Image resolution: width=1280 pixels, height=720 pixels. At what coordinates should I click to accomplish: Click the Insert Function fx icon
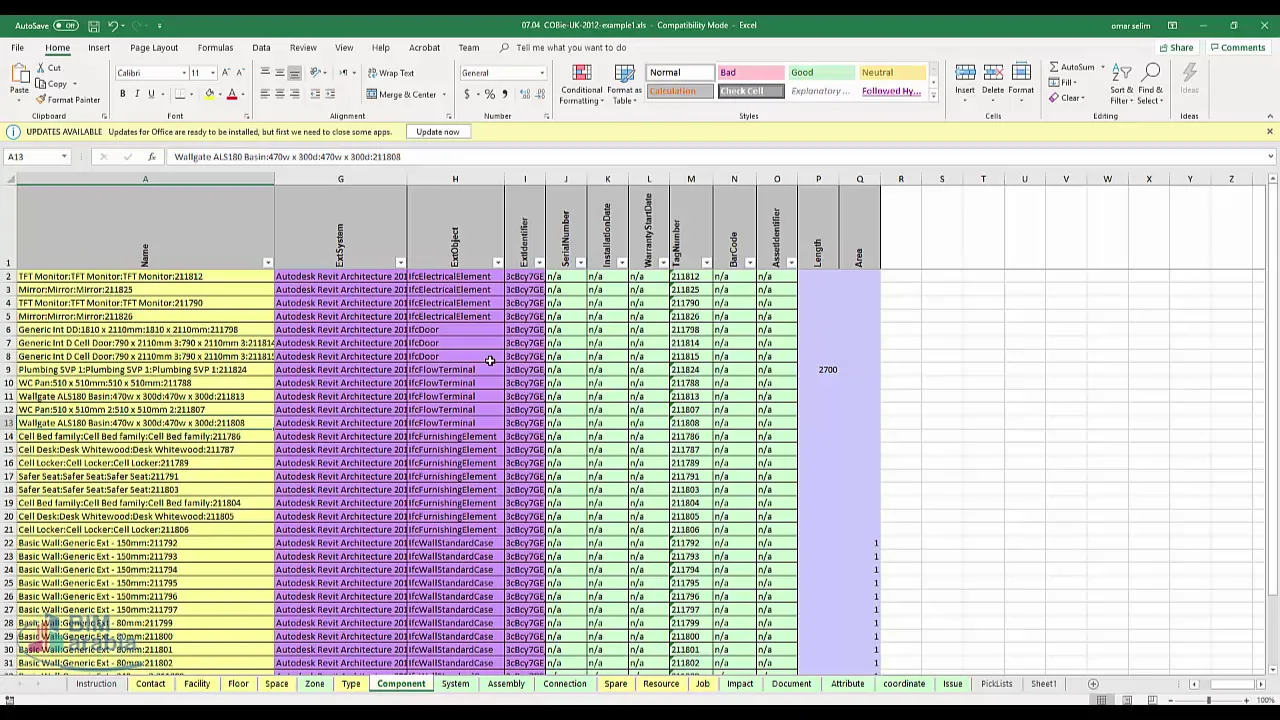pyautogui.click(x=151, y=157)
